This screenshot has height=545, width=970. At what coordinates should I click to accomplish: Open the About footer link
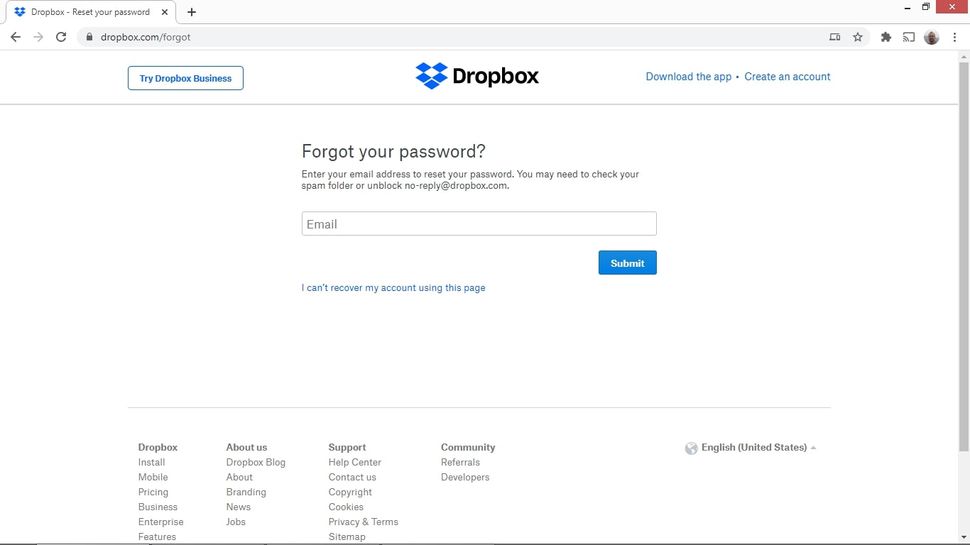239,477
